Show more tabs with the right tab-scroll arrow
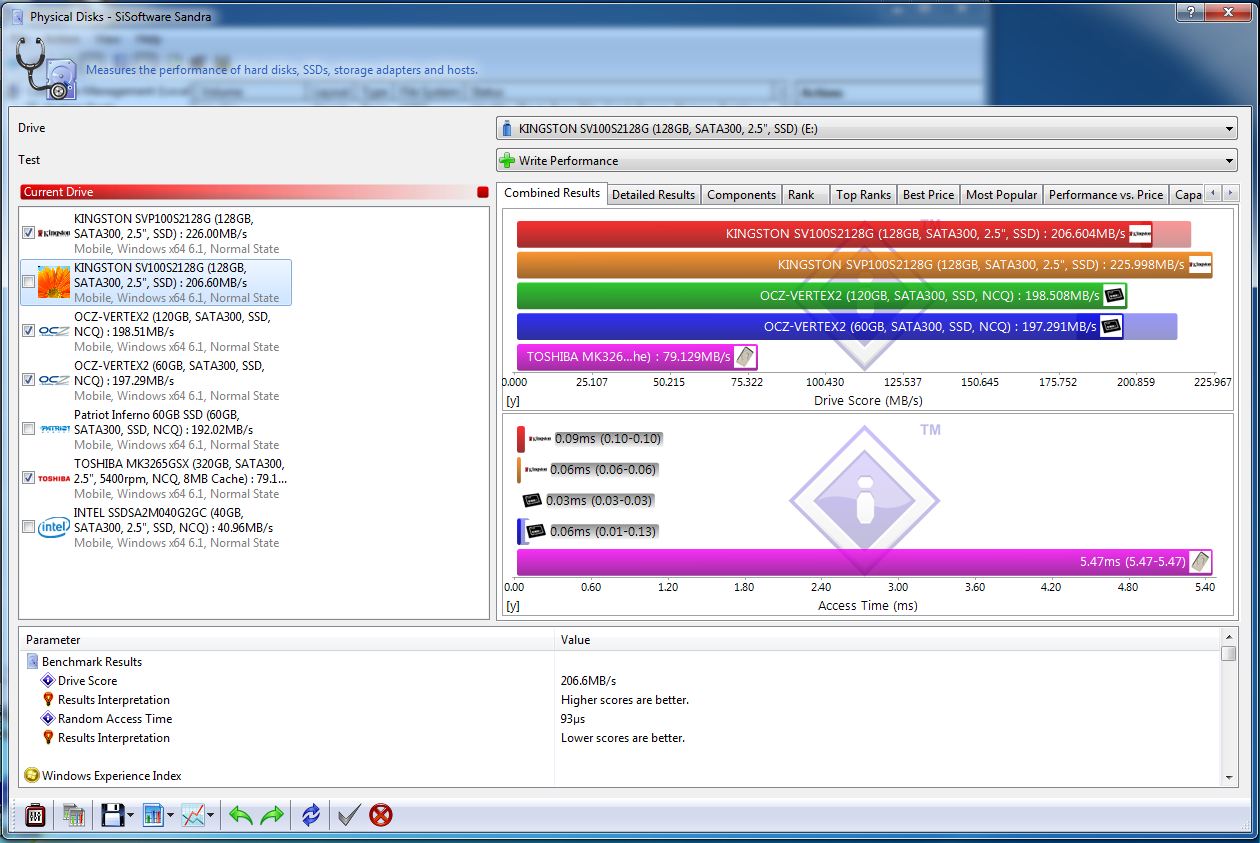 point(1230,193)
